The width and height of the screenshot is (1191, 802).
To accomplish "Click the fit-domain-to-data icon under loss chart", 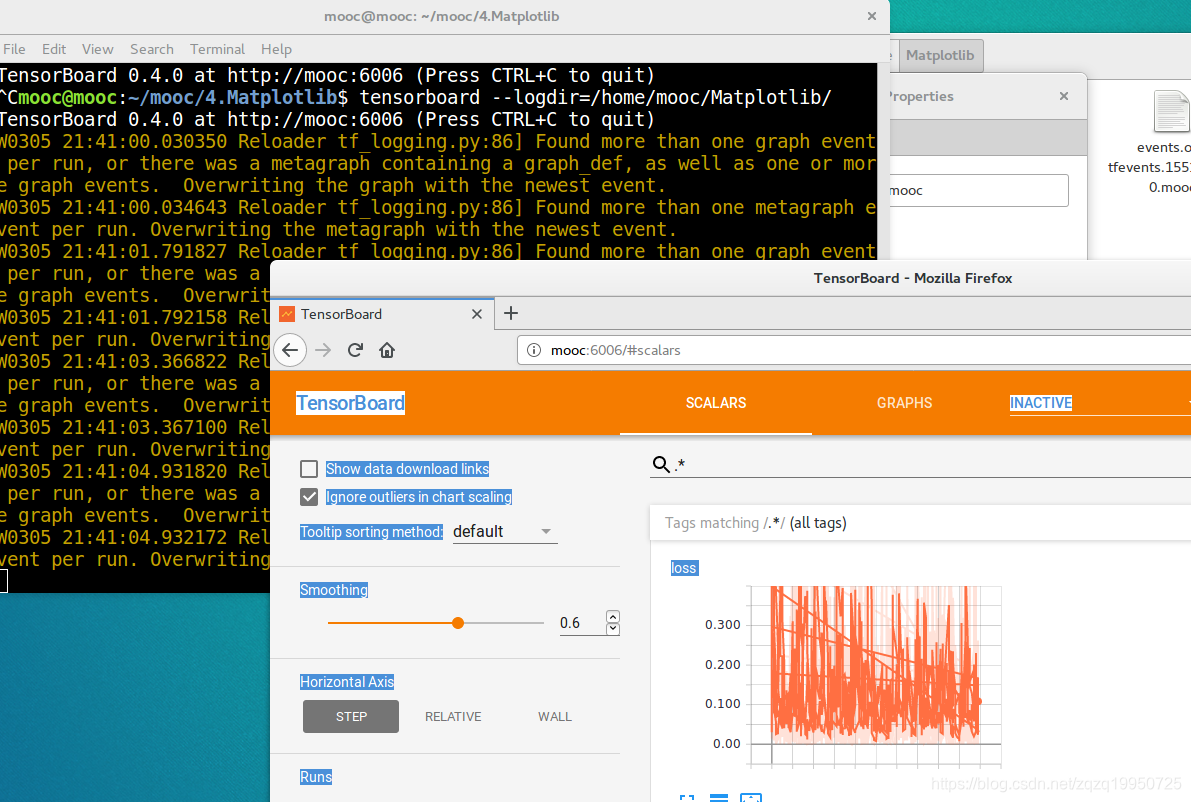I will tap(750, 797).
